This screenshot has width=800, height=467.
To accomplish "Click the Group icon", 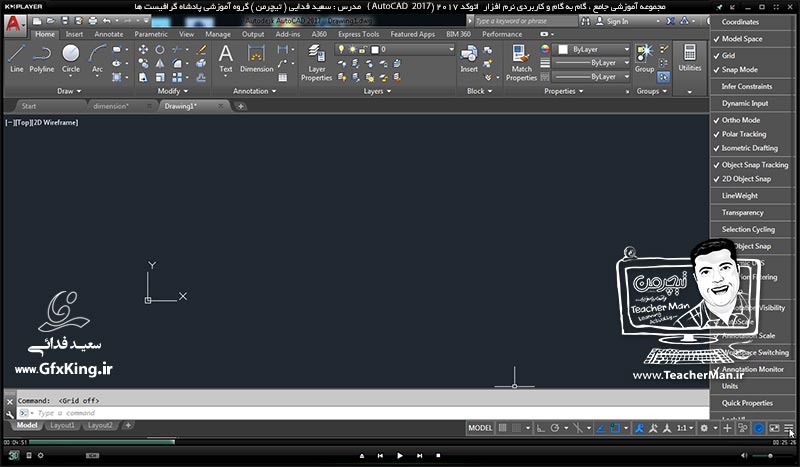I will [644, 58].
